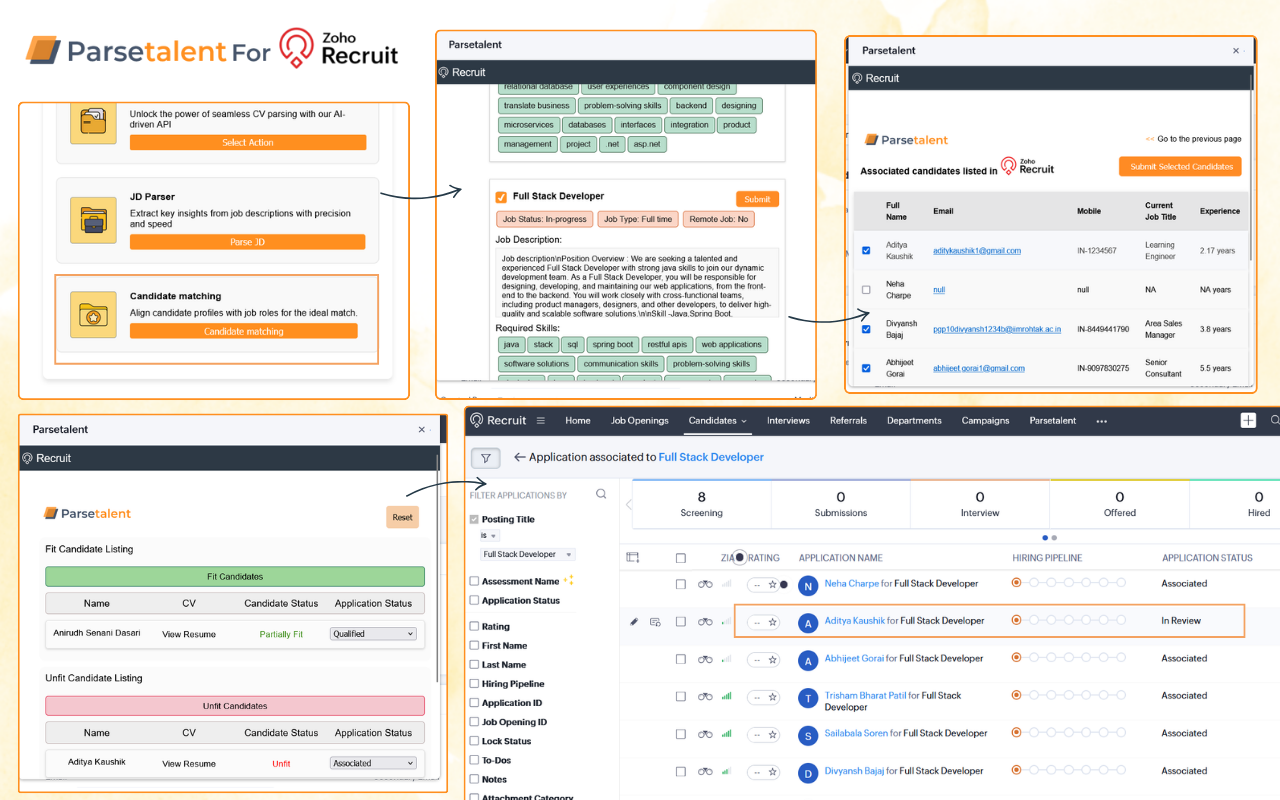This screenshot has width=1280, height=800.
Task: Open the Full Stack Developer filter value dropdown
Action: [527, 554]
